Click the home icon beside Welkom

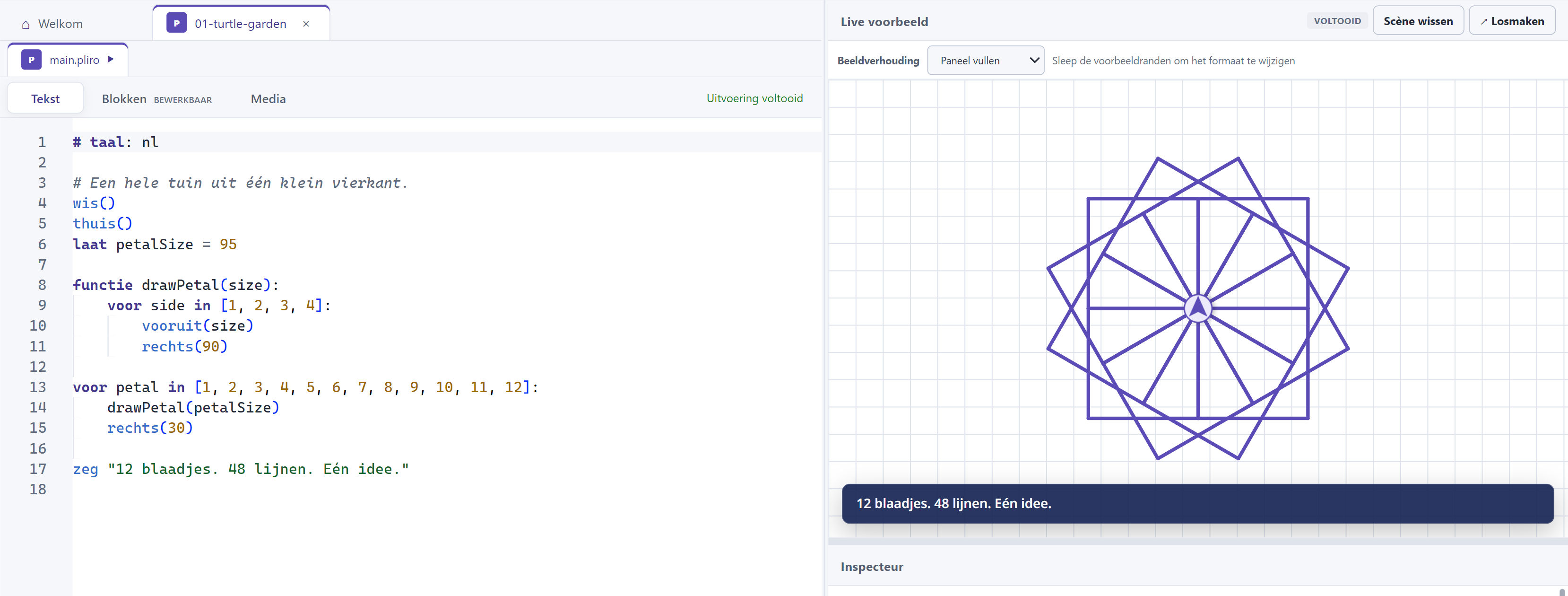pos(26,24)
